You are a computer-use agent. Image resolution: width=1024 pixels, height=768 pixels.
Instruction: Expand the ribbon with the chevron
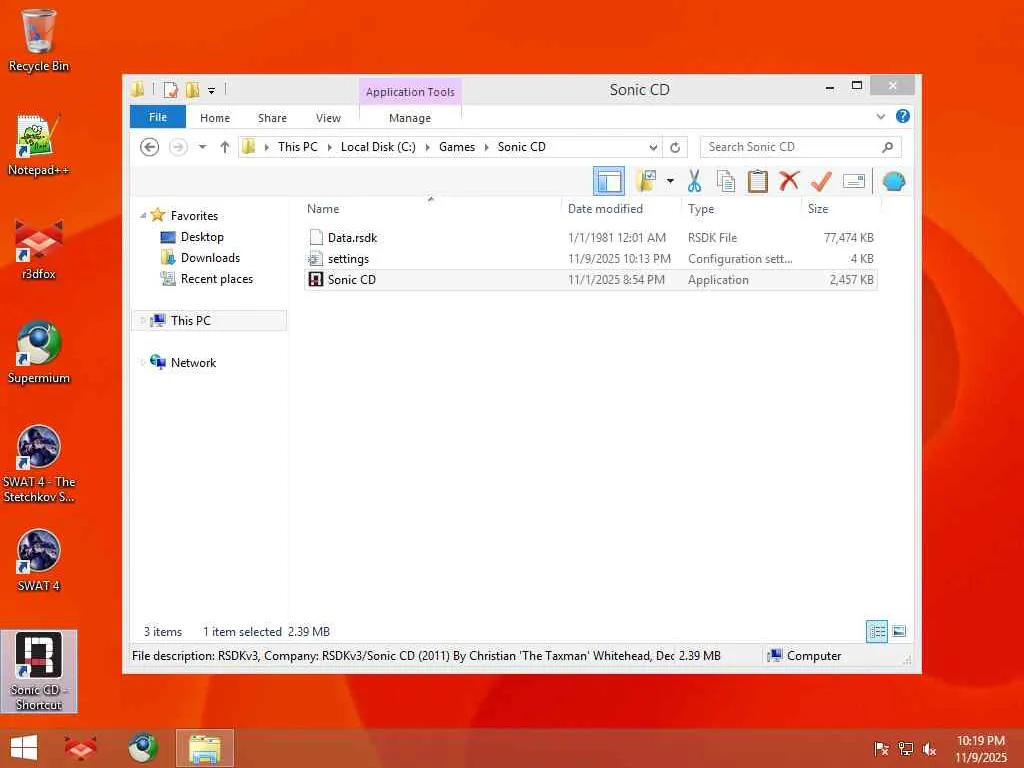880,117
